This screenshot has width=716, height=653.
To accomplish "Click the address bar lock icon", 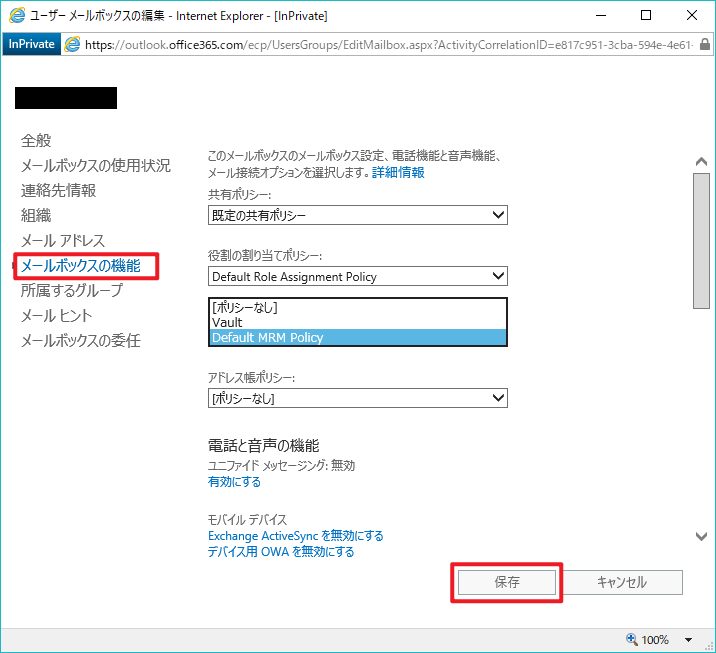I will [x=705, y=44].
